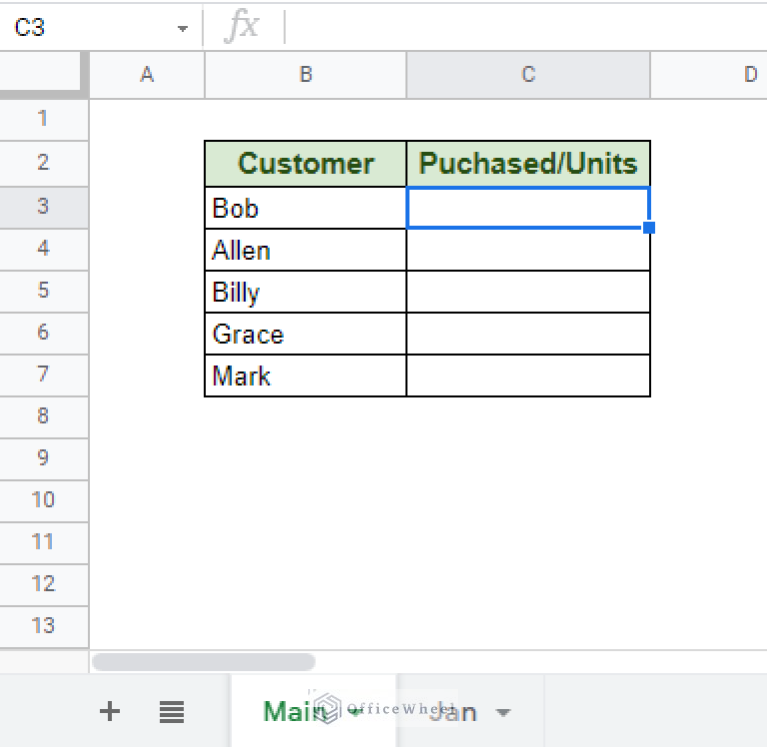The height and width of the screenshot is (747, 767).
Task: Select the cell containing Grace
Action: [x=306, y=334]
